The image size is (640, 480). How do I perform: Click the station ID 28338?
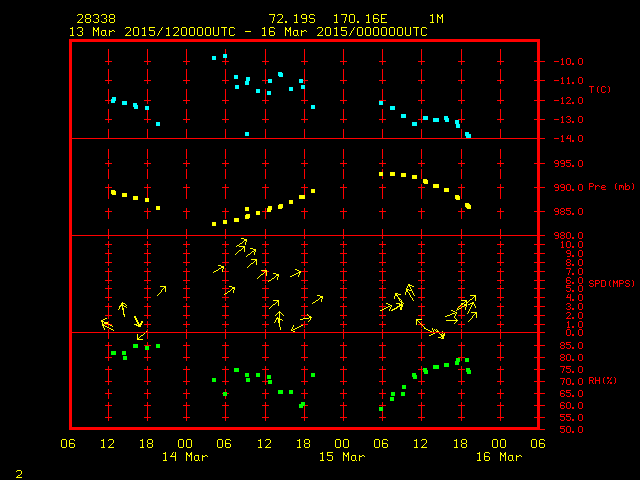click(93, 19)
